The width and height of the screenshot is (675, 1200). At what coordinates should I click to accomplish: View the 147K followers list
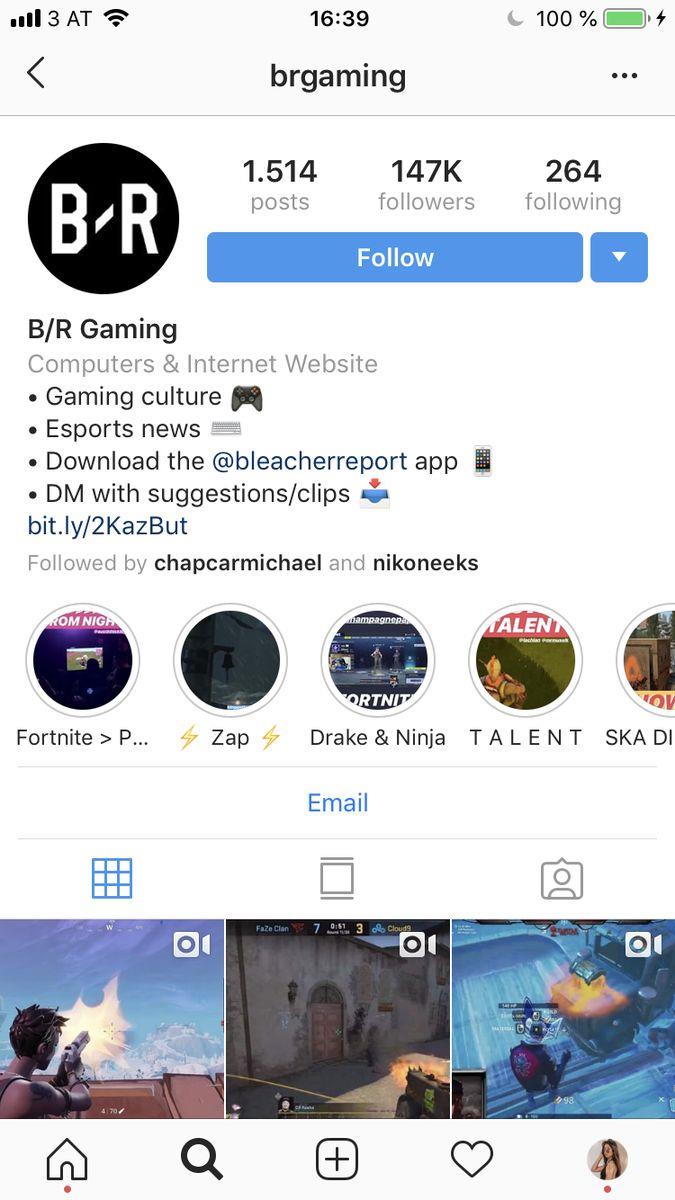pos(426,185)
